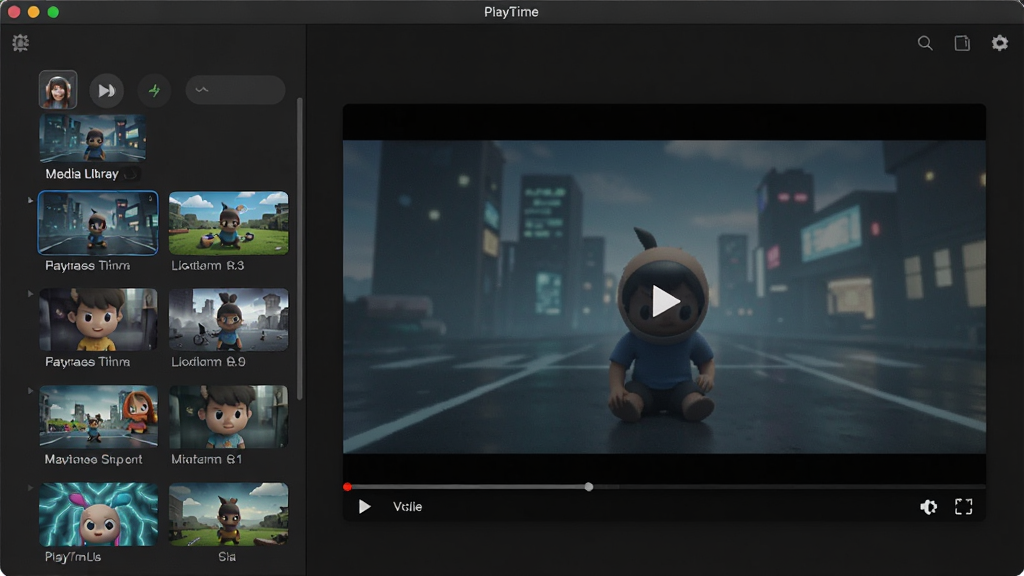Viewport: 1024px width, 576px height.
Task: Open the search icon in the top bar
Action: point(925,43)
